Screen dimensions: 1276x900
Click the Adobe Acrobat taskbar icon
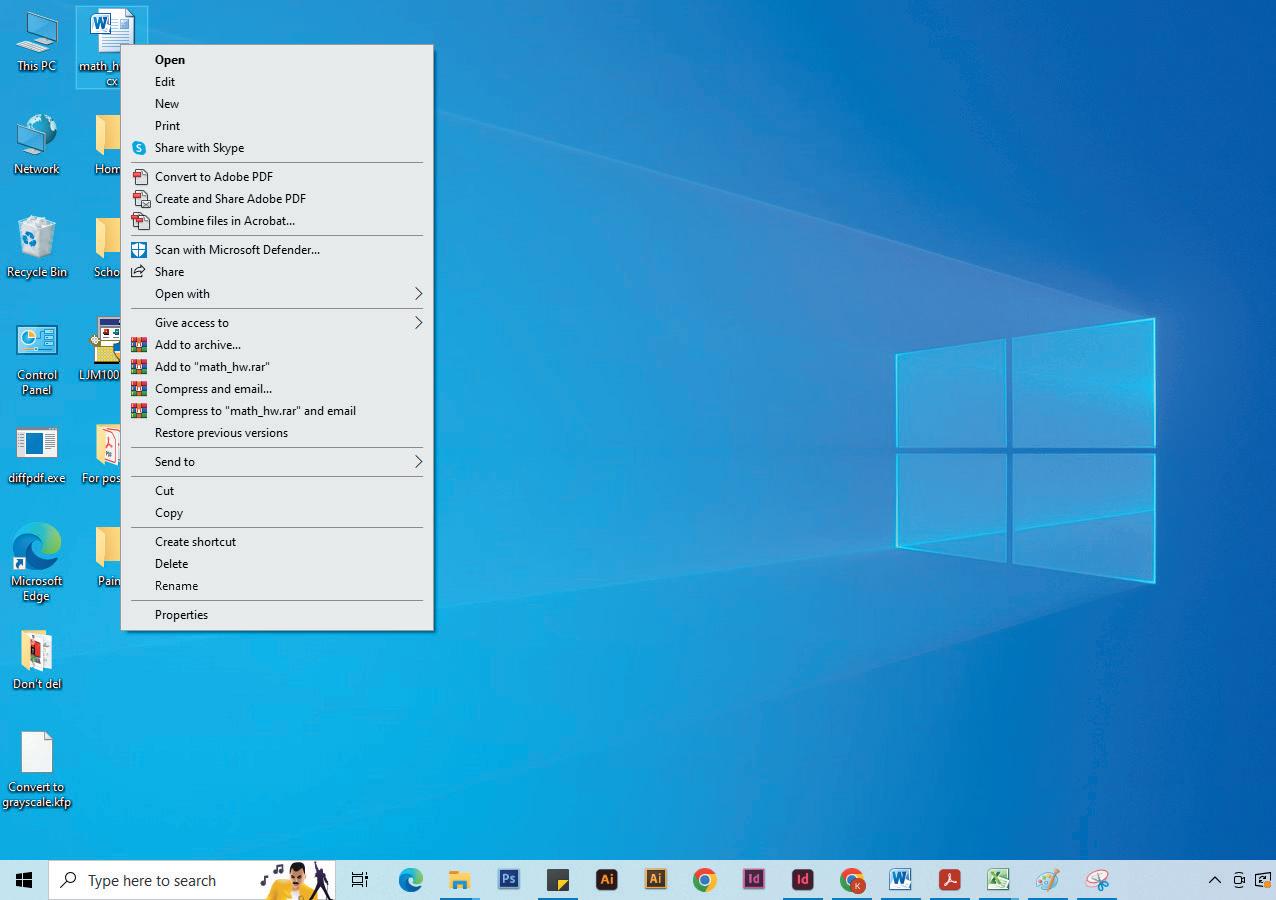(x=949, y=880)
